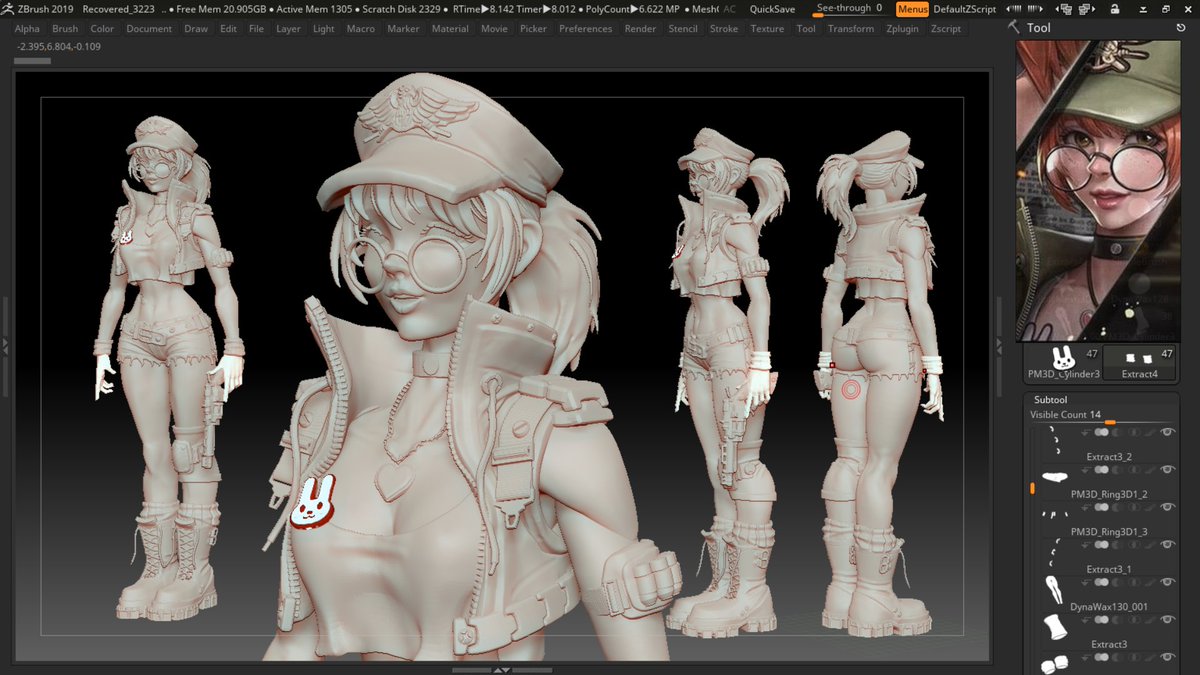Toggle union mode switch on Extract3_2 row

pyautogui.click(x=1101, y=432)
